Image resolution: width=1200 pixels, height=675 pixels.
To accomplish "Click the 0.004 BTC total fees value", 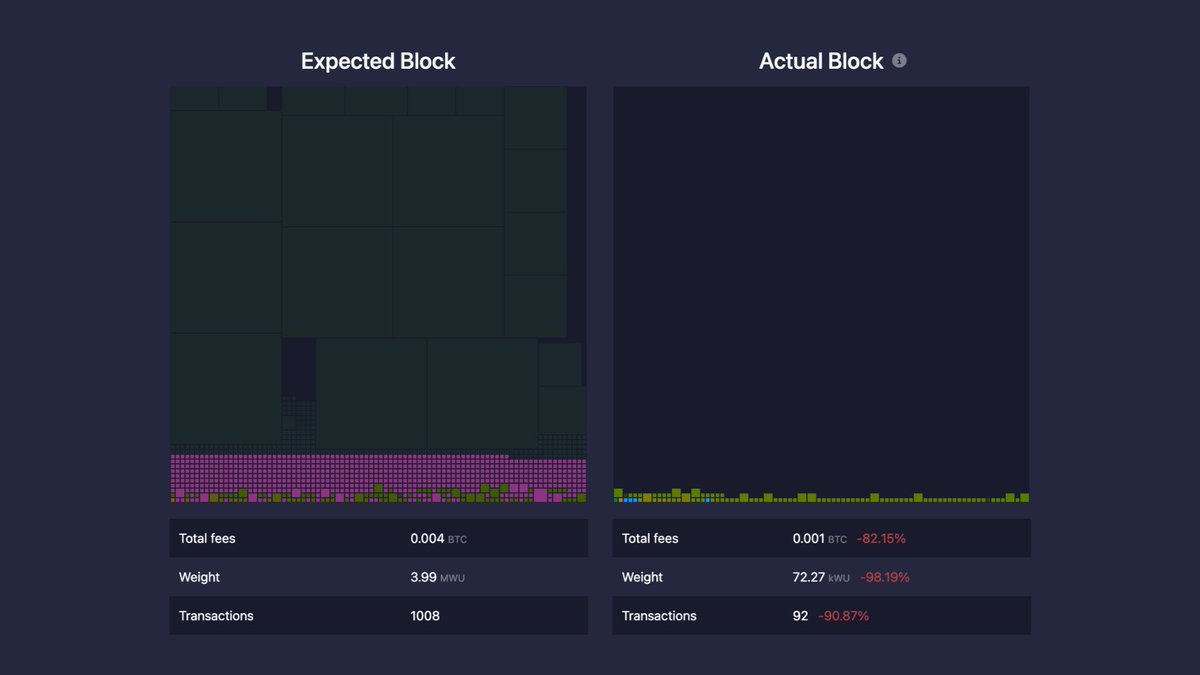I will (425, 538).
